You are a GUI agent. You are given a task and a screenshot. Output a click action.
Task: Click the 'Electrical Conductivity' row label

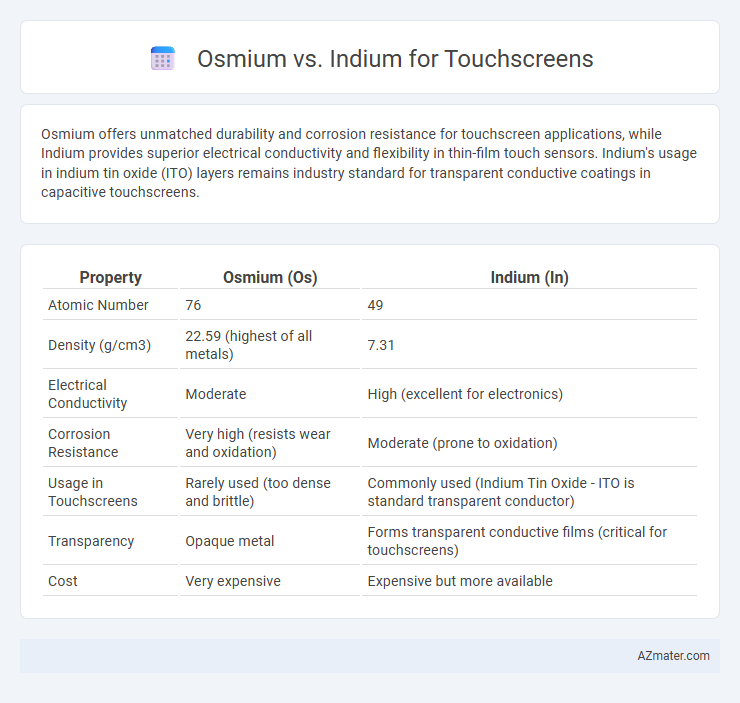point(88,394)
